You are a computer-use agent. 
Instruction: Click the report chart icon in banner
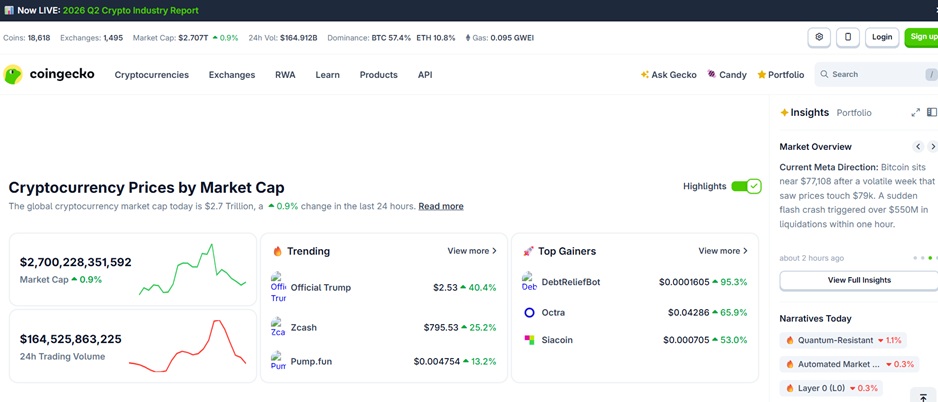(x=9, y=10)
